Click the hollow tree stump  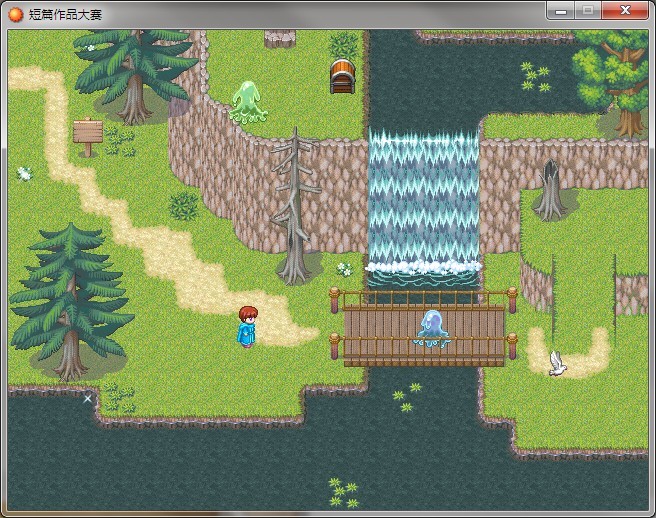point(551,190)
